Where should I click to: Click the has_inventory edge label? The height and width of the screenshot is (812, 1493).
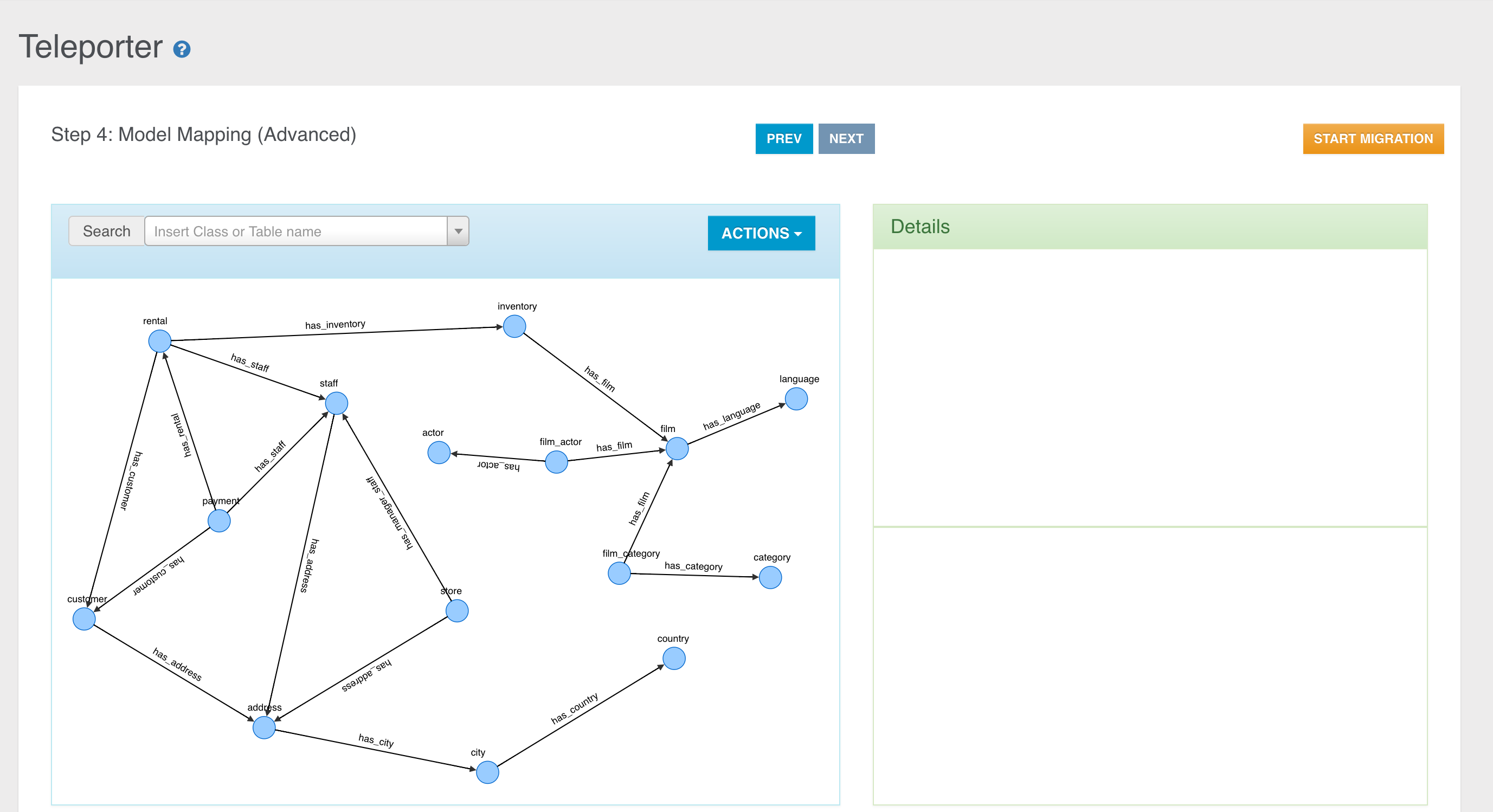click(335, 325)
